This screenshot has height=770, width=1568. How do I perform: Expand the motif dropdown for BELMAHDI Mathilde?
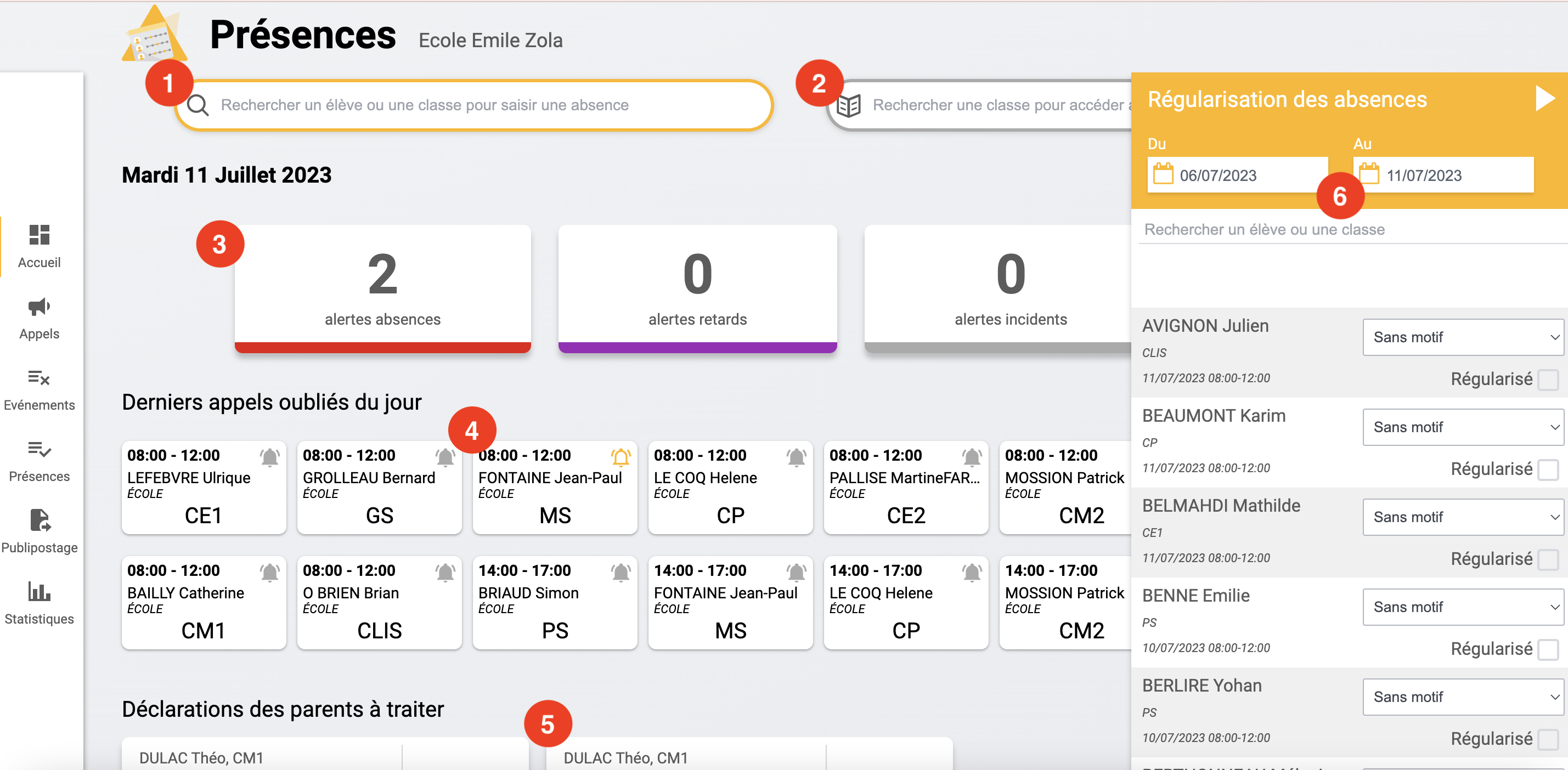pyautogui.click(x=1462, y=517)
